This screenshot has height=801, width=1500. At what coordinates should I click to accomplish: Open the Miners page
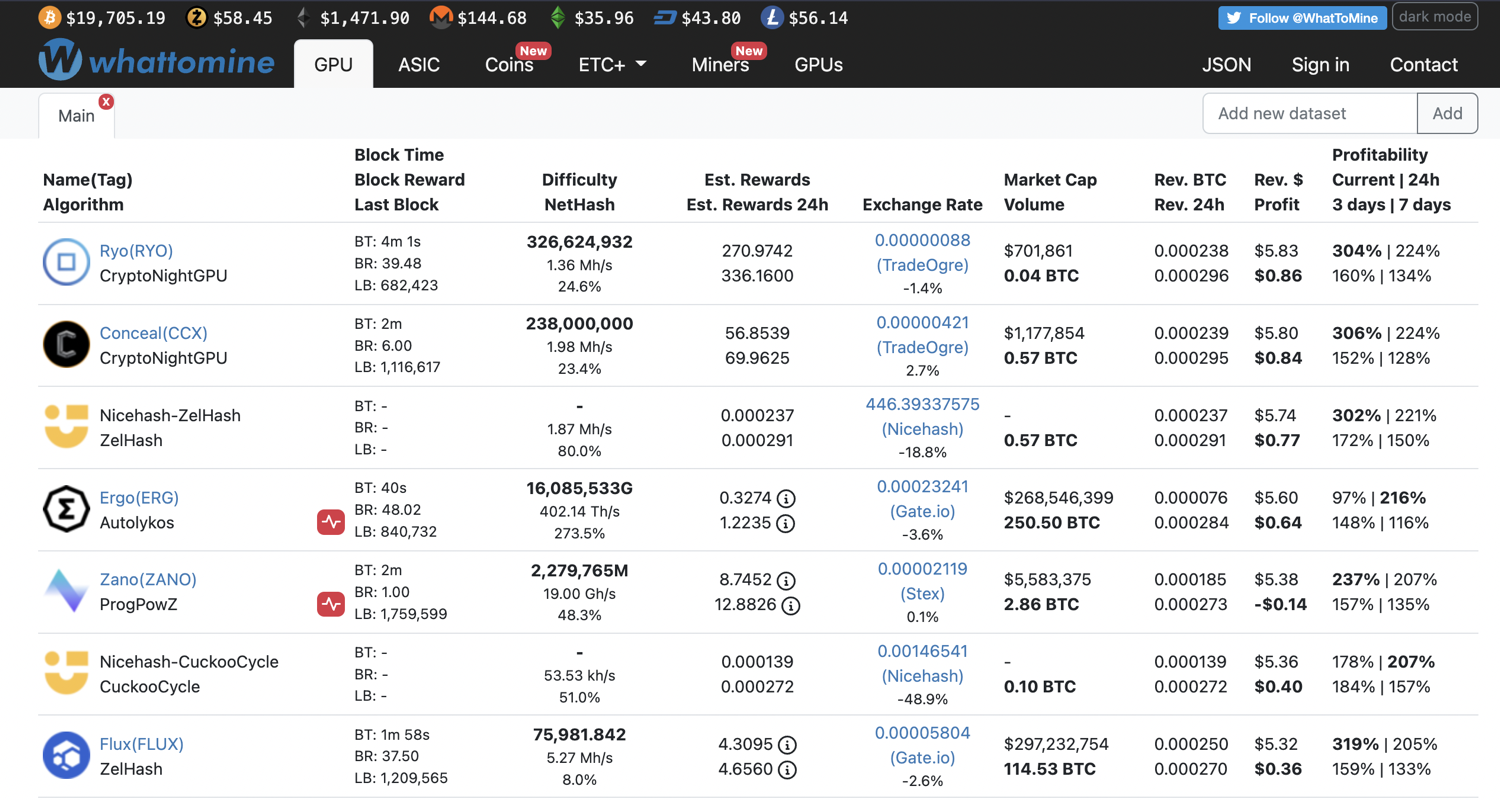720,65
